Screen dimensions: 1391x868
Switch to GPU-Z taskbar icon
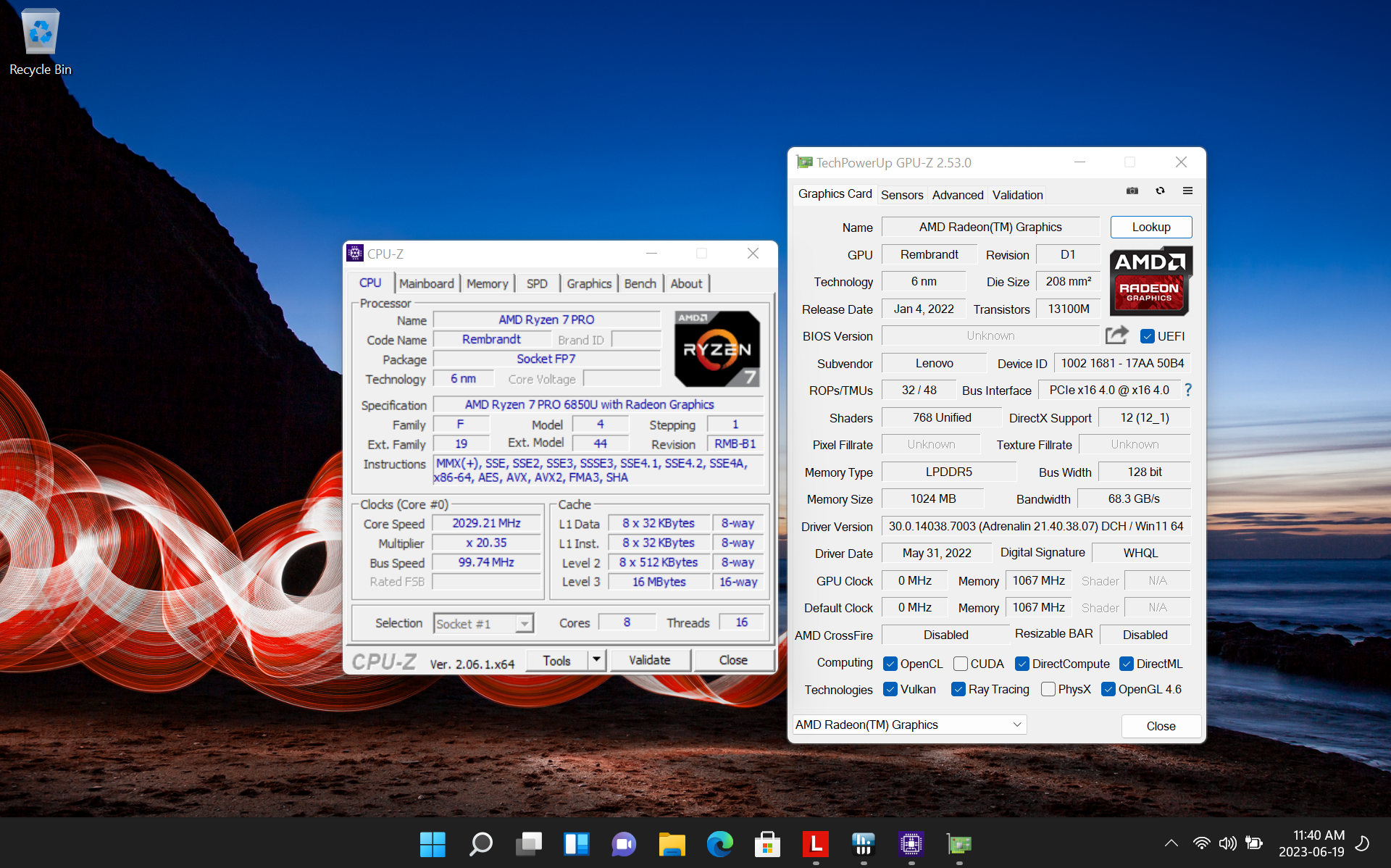point(958,843)
